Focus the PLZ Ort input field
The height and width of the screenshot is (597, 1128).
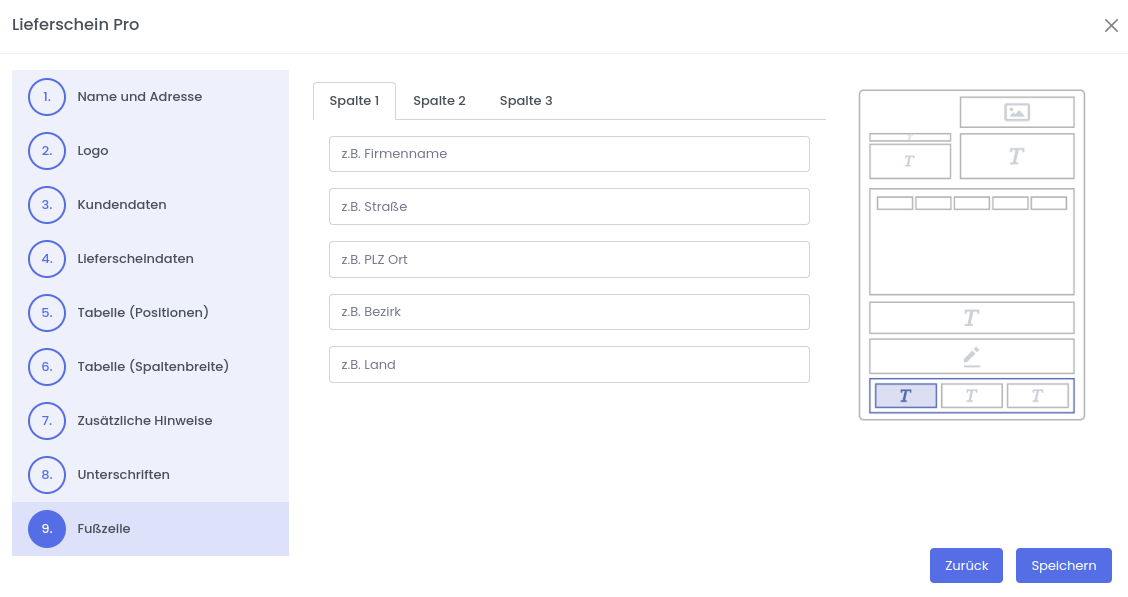[568, 259]
